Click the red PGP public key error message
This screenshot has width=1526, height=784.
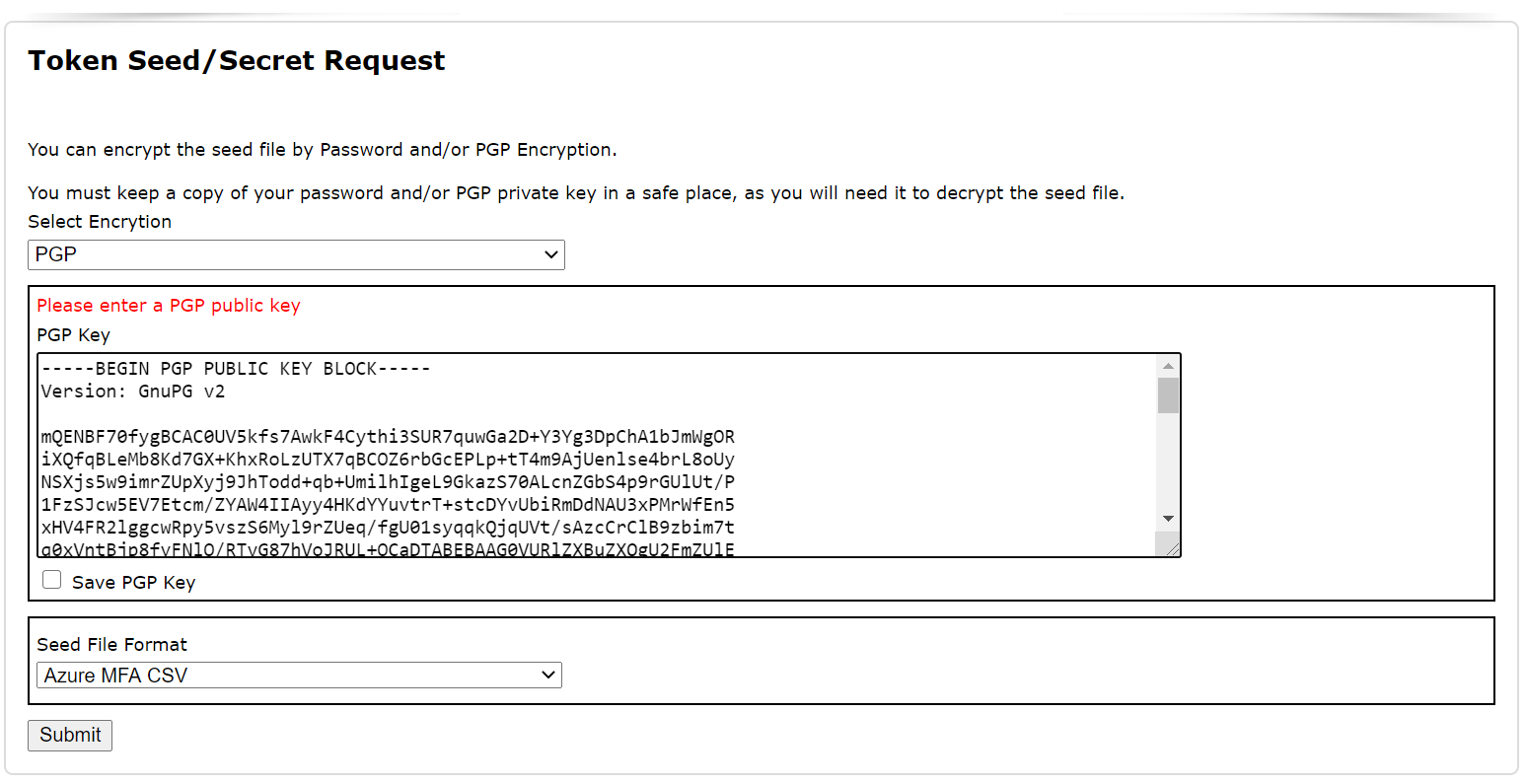pyautogui.click(x=169, y=306)
